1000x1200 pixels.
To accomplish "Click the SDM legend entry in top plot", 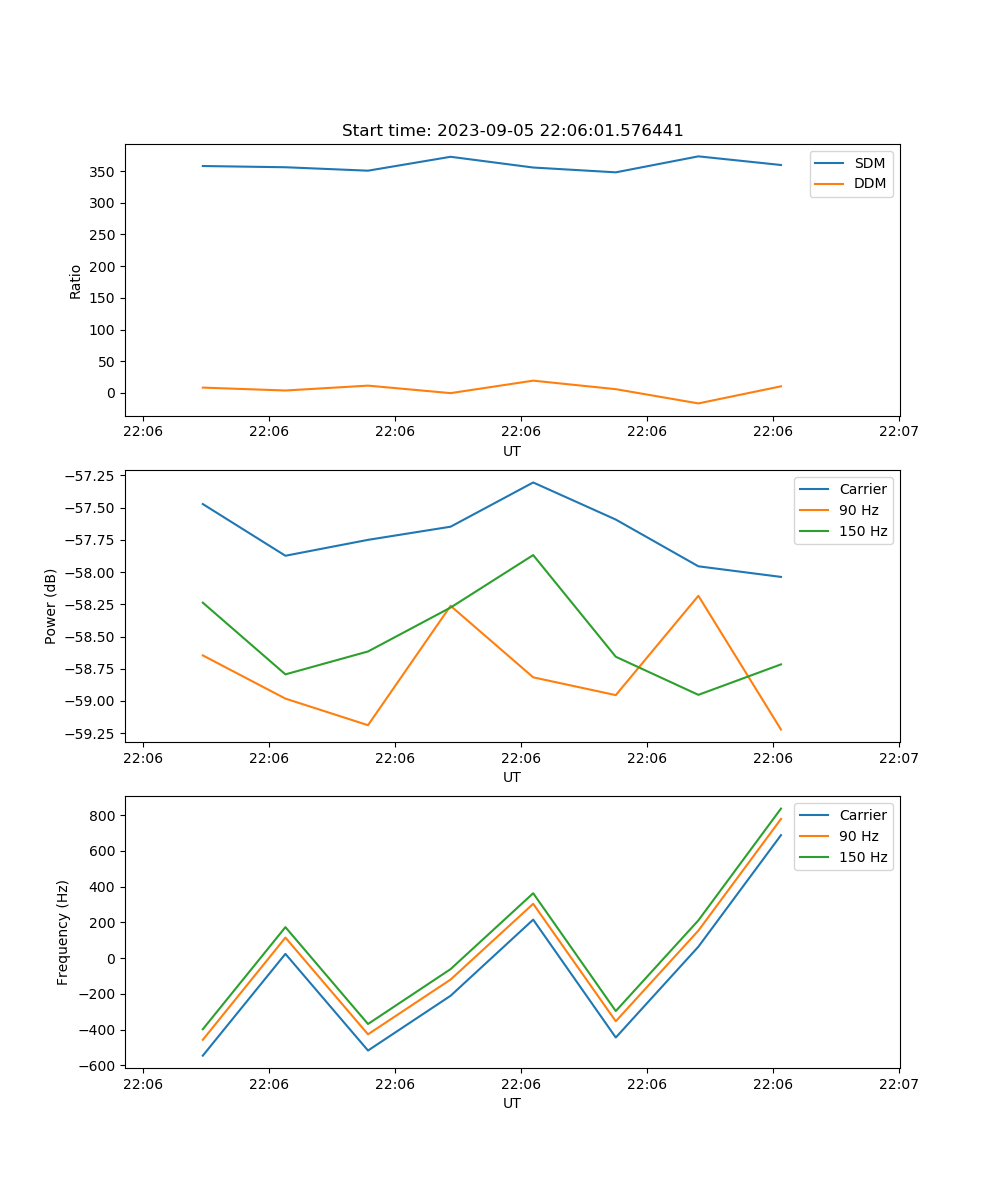I will [869, 162].
